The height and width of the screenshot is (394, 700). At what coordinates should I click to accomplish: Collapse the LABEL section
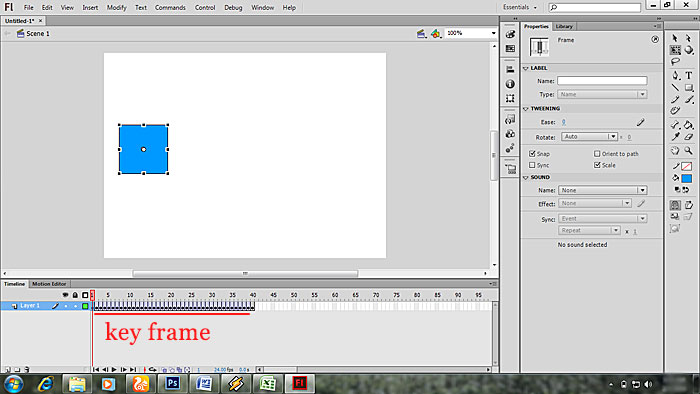[526, 68]
